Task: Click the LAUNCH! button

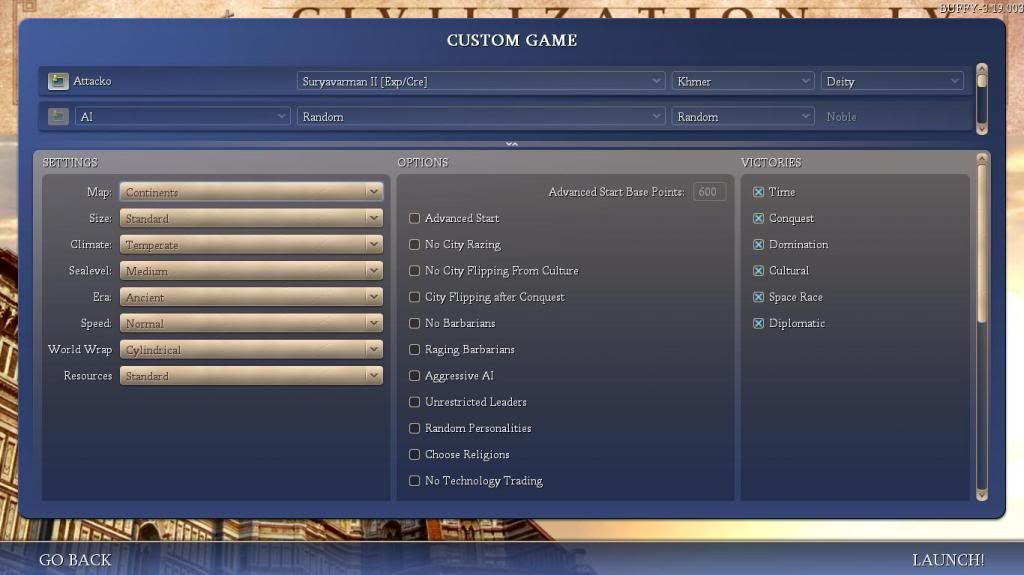Action: click(x=948, y=560)
